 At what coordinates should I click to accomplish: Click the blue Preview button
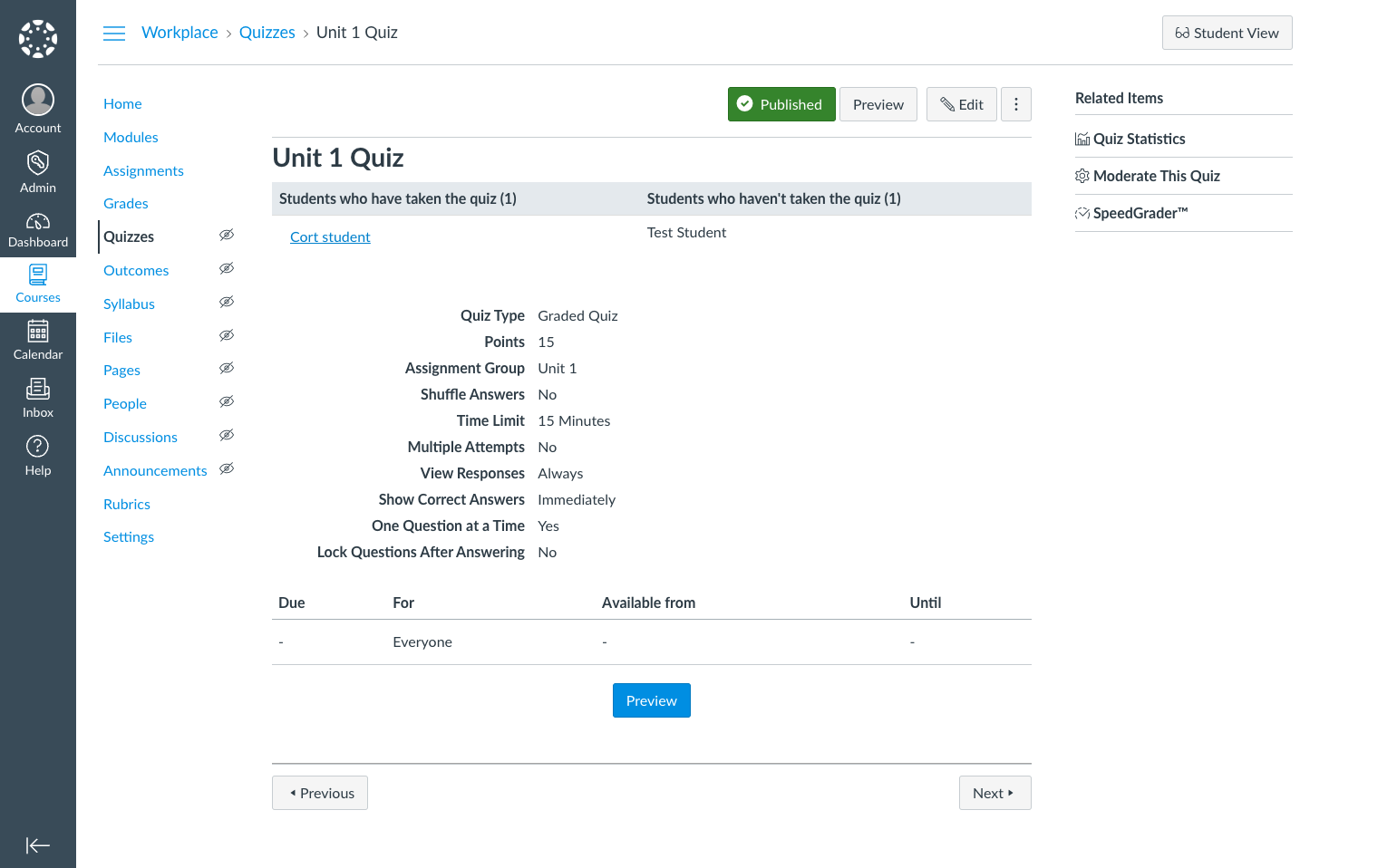click(652, 700)
